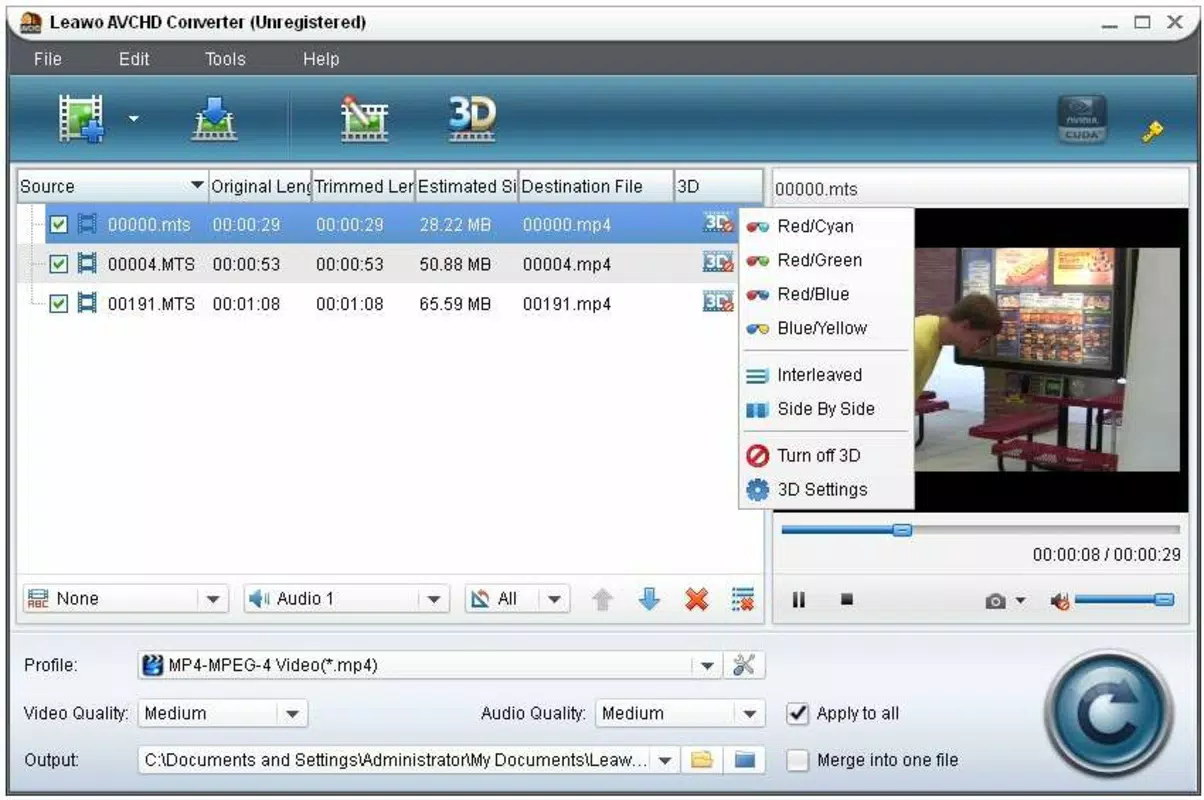Click the key registration icon

pos(1153,130)
